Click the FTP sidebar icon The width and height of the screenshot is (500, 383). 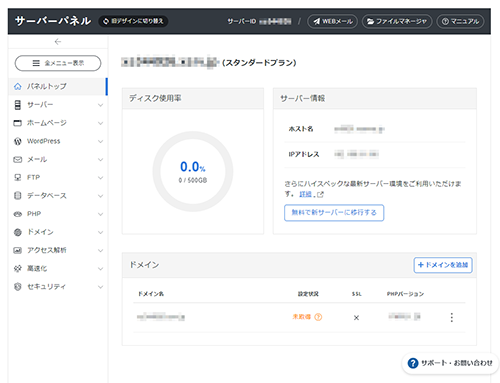pos(18,177)
